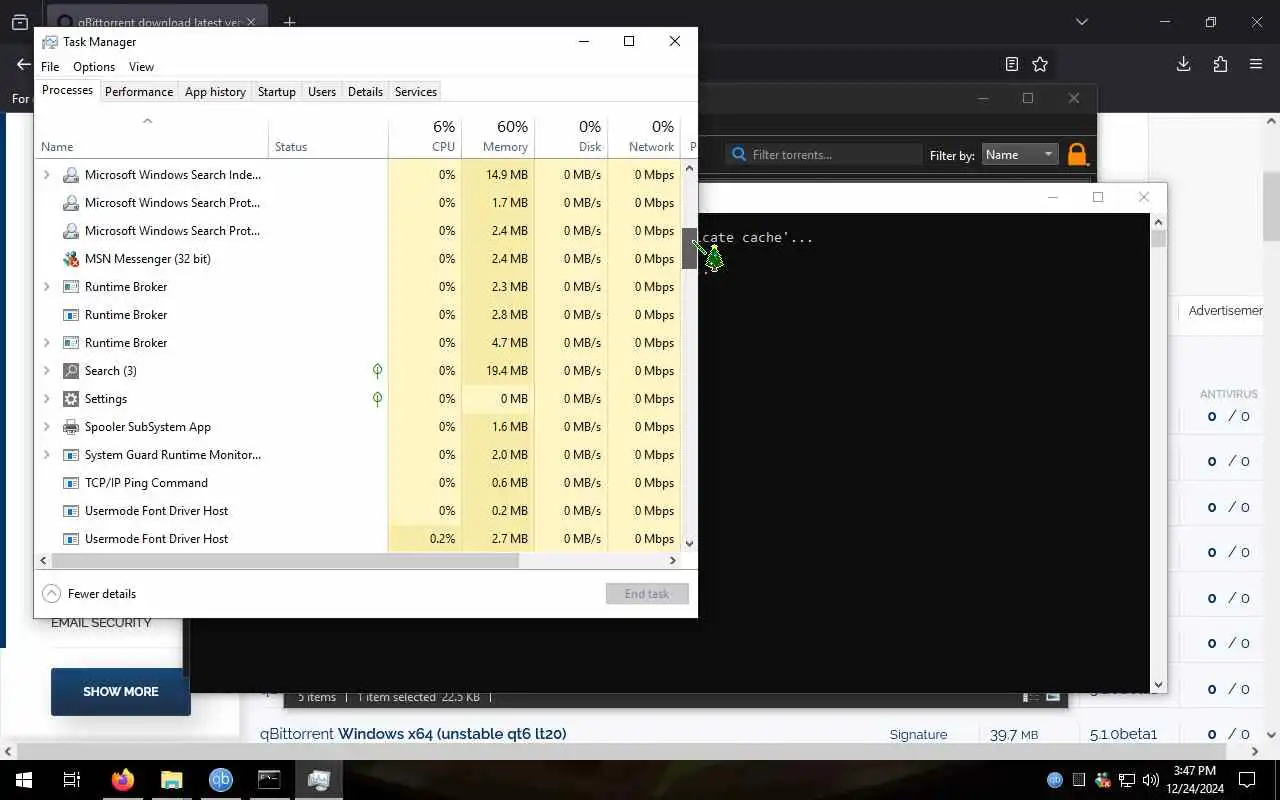Viewport: 1280px width, 800px height.
Task: Click the Spooler SubSystem App printer icon
Action: pos(71,427)
